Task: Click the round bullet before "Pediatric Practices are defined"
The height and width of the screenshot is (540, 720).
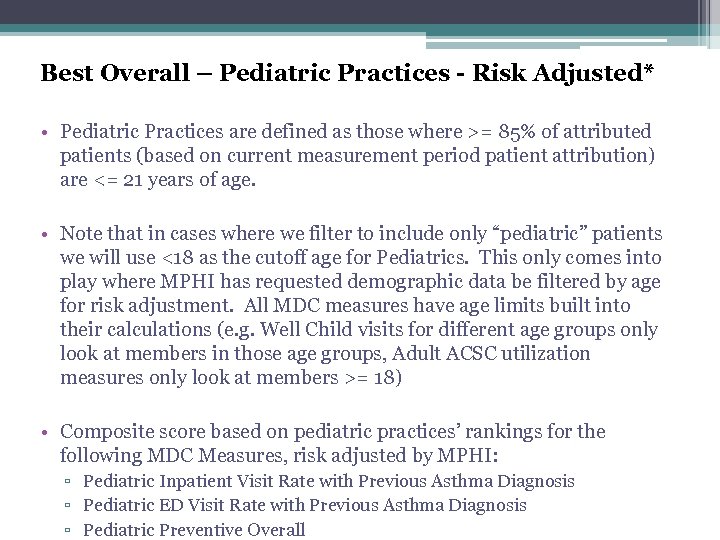Action: (46, 132)
